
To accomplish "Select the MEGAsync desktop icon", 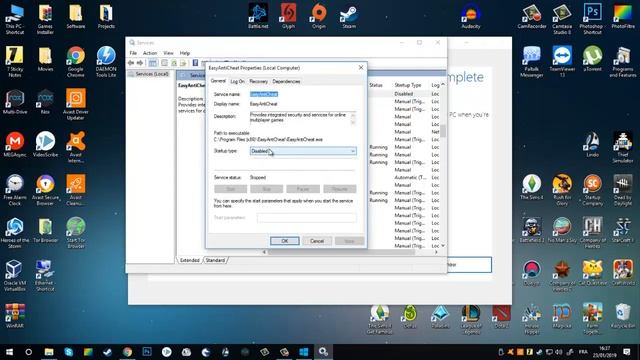I will point(15,144).
